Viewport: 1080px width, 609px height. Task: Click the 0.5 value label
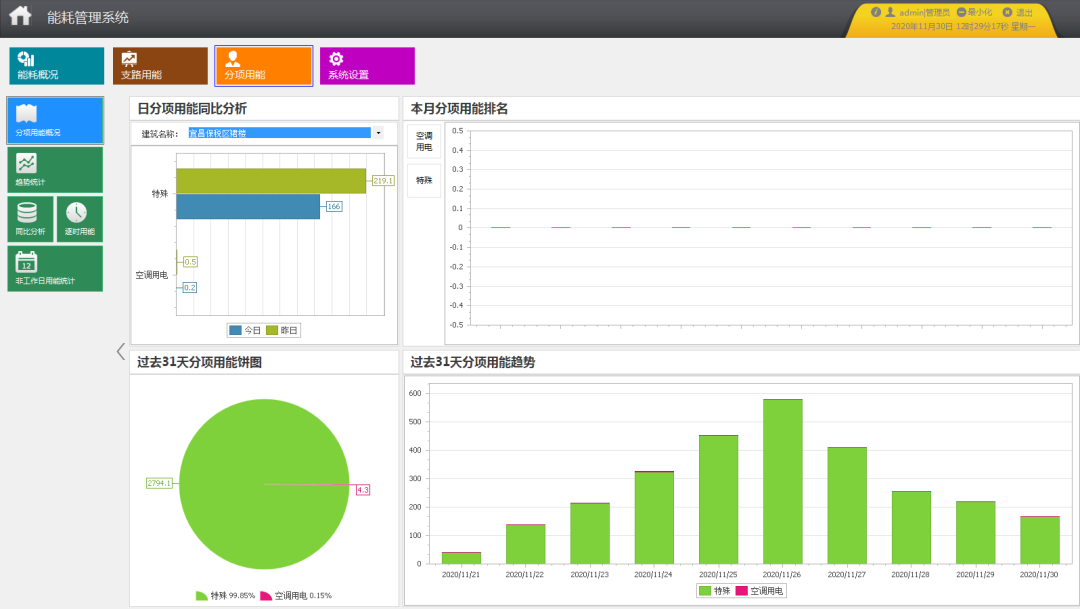point(190,262)
